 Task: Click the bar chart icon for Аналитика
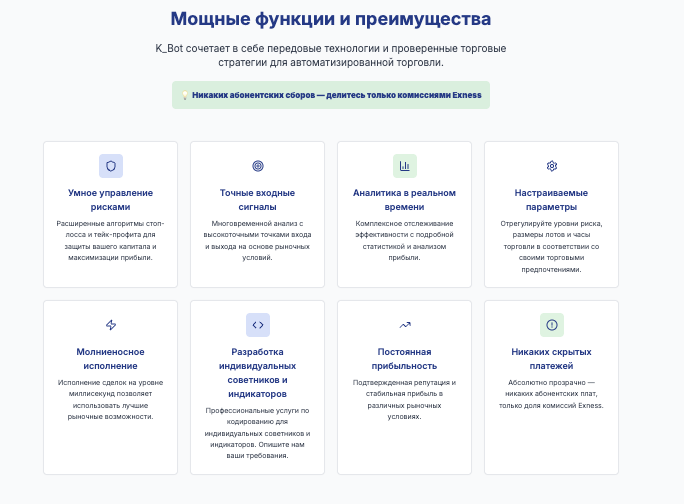pos(405,166)
